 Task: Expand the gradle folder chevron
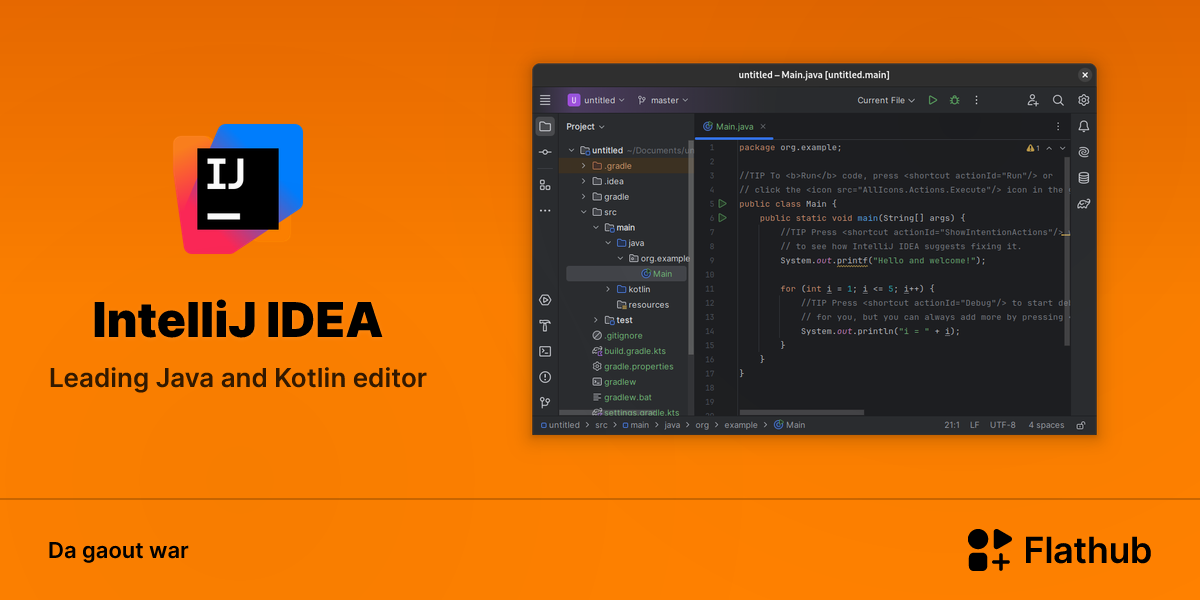(584, 197)
